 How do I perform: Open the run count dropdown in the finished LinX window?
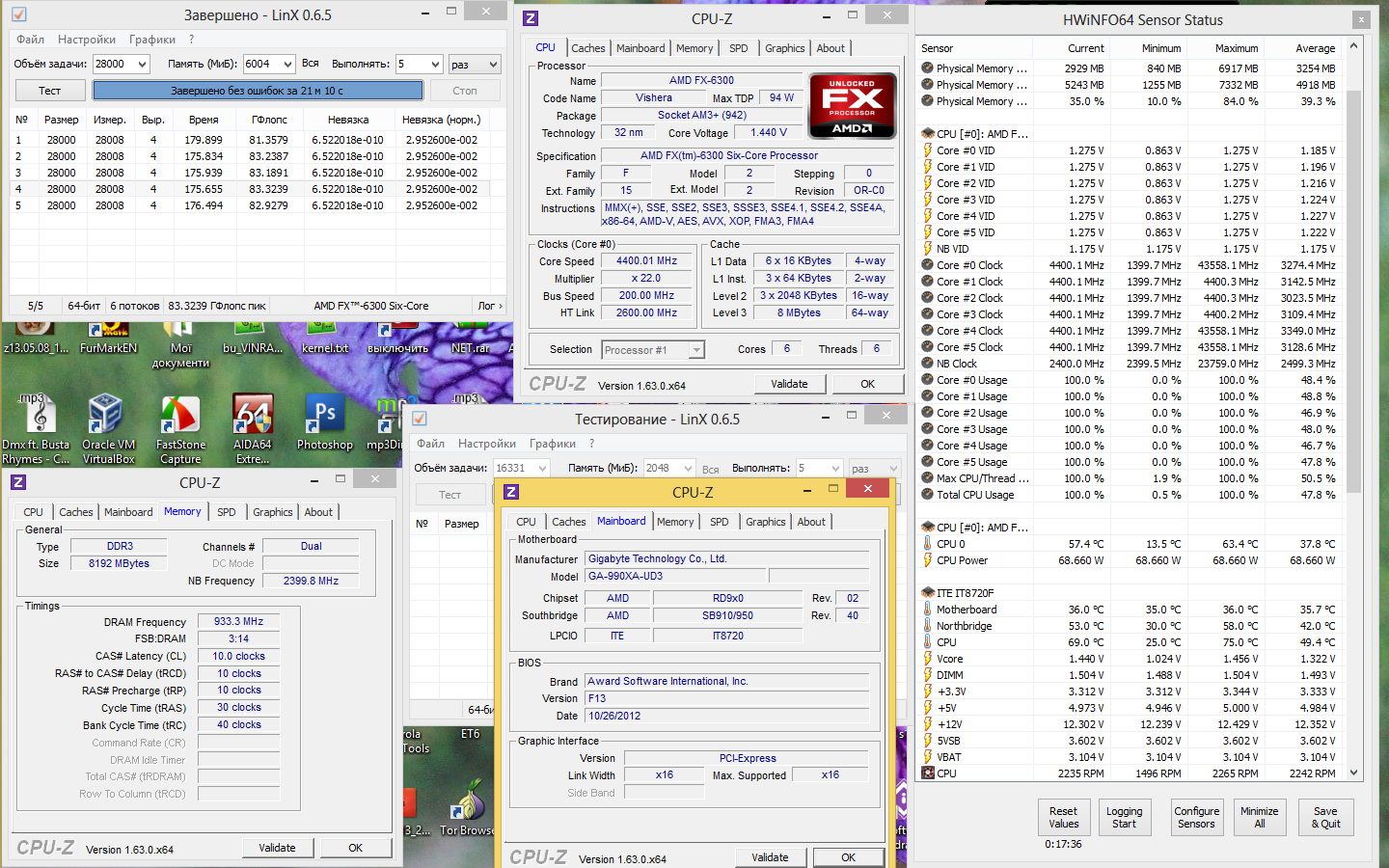pos(435,65)
